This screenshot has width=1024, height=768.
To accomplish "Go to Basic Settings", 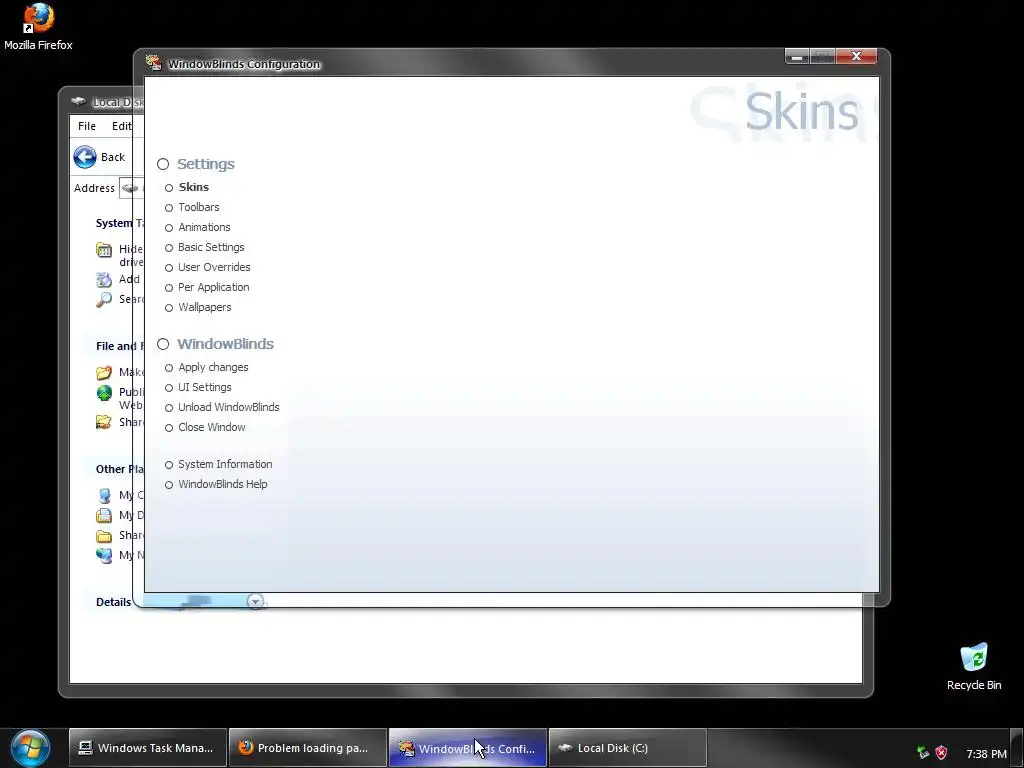I will pos(211,248).
